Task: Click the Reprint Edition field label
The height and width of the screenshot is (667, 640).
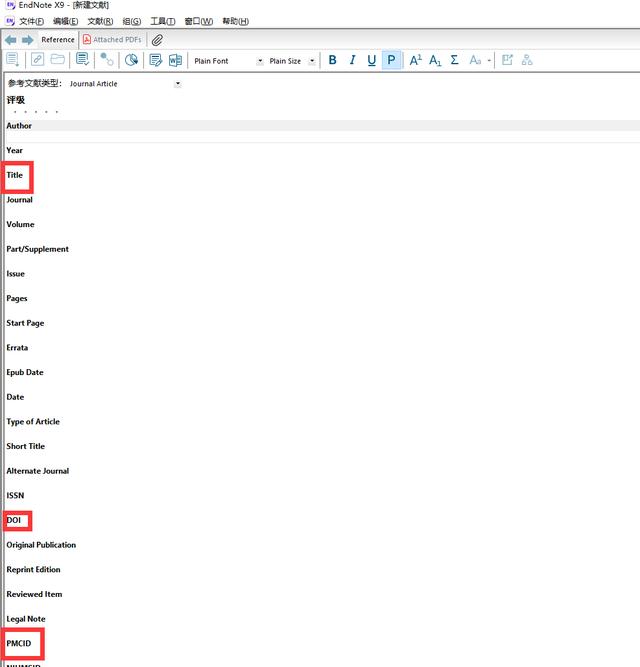Action: [x=33, y=570]
